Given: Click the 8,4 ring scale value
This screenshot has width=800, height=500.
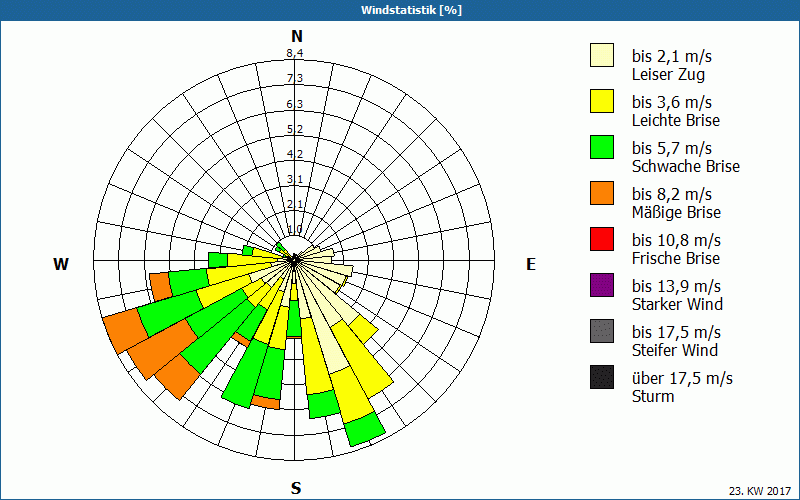Looking at the screenshot, I should pyautogui.click(x=295, y=53).
